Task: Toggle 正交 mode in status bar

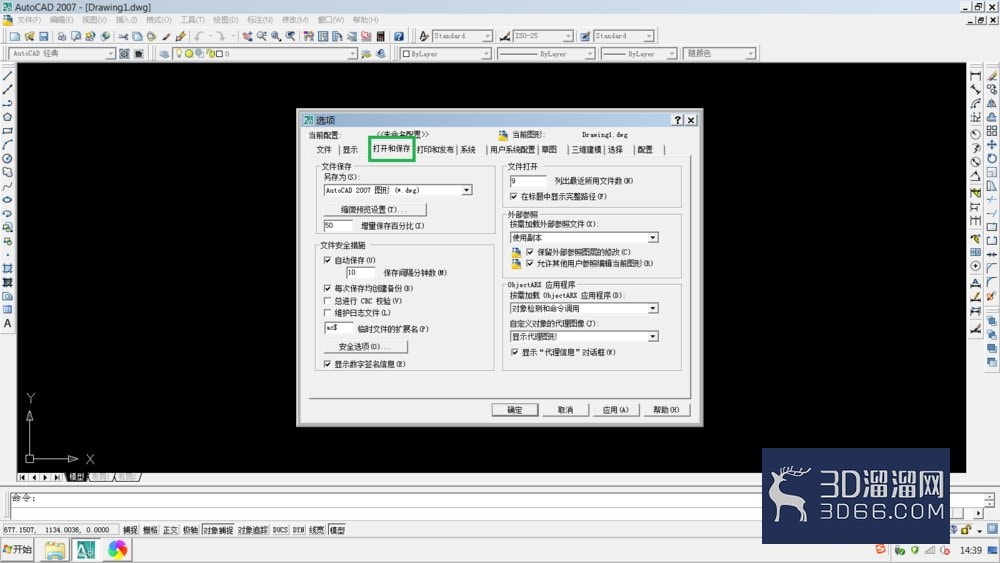Action: coord(170,530)
